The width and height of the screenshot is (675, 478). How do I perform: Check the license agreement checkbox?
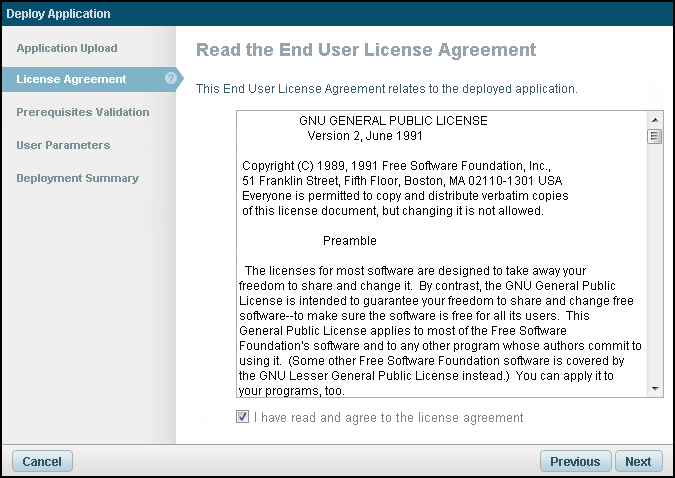tap(243, 417)
